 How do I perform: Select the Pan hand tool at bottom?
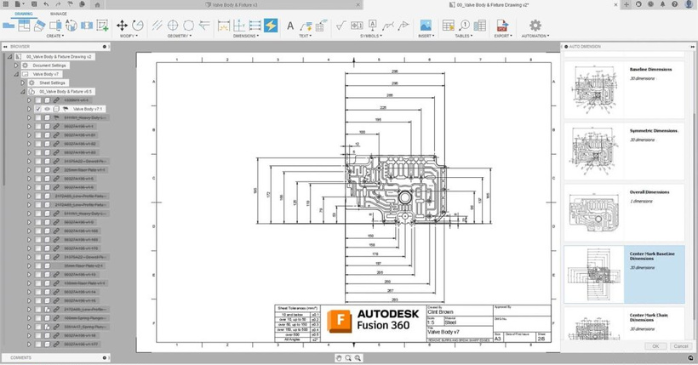[x=339, y=358]
